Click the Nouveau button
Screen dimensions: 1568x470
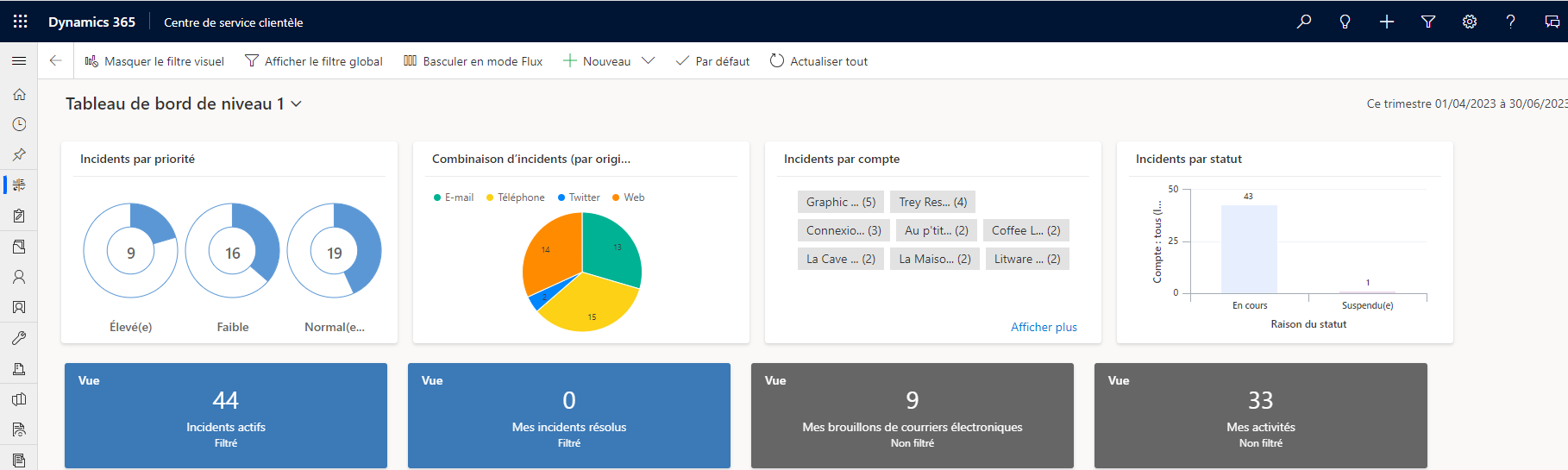[x=597, y=61]
